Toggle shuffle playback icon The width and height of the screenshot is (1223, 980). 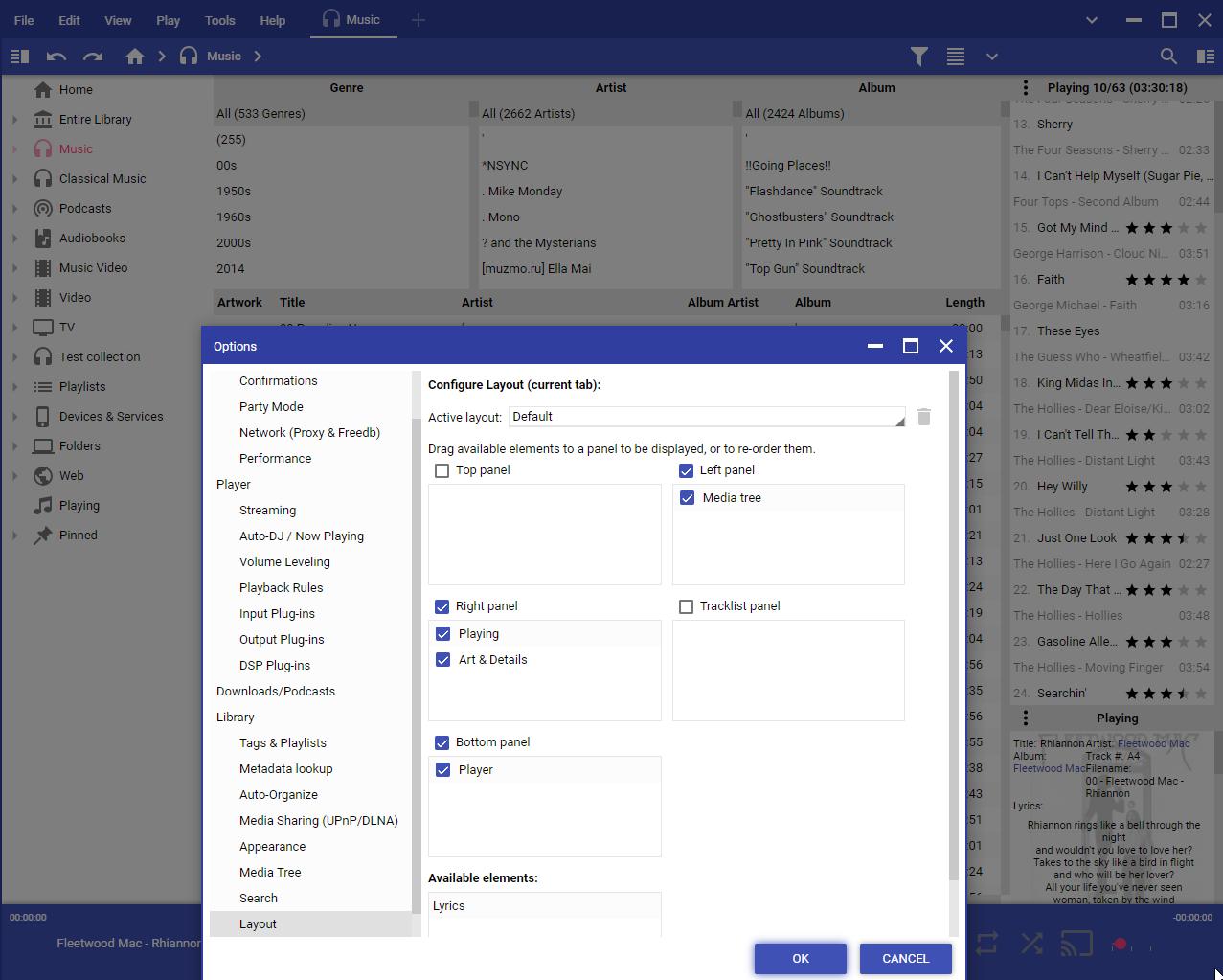(x=1031, y=944)
